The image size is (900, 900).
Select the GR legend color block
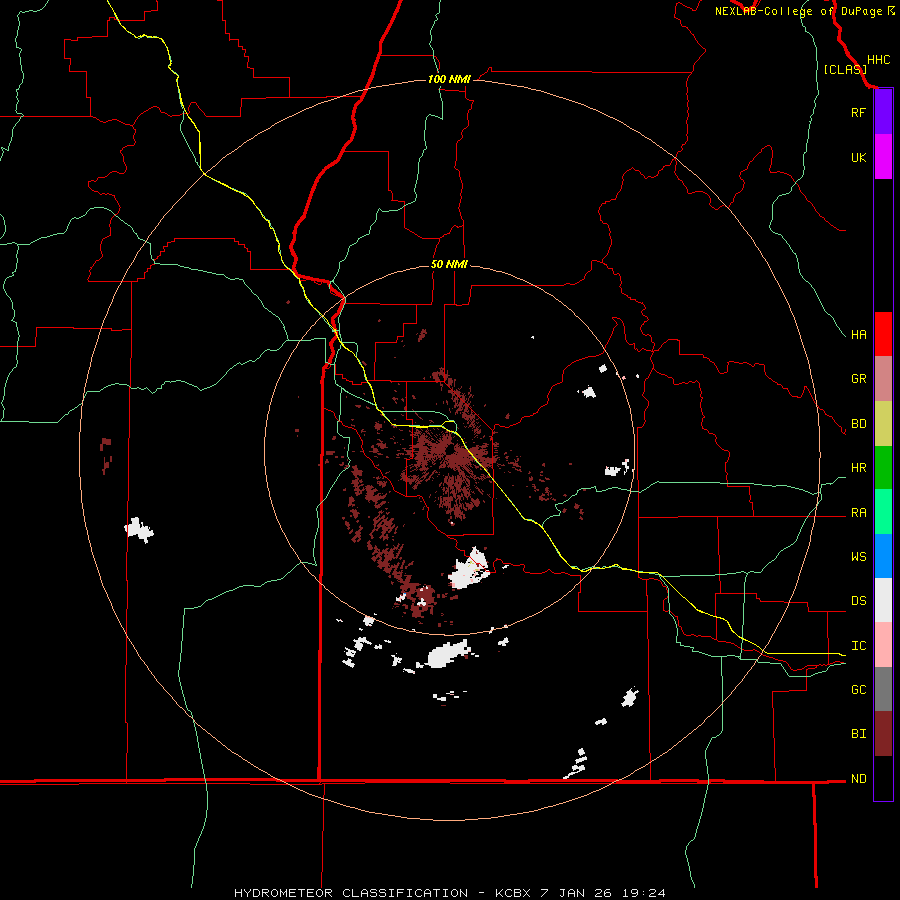pos(883,379)
